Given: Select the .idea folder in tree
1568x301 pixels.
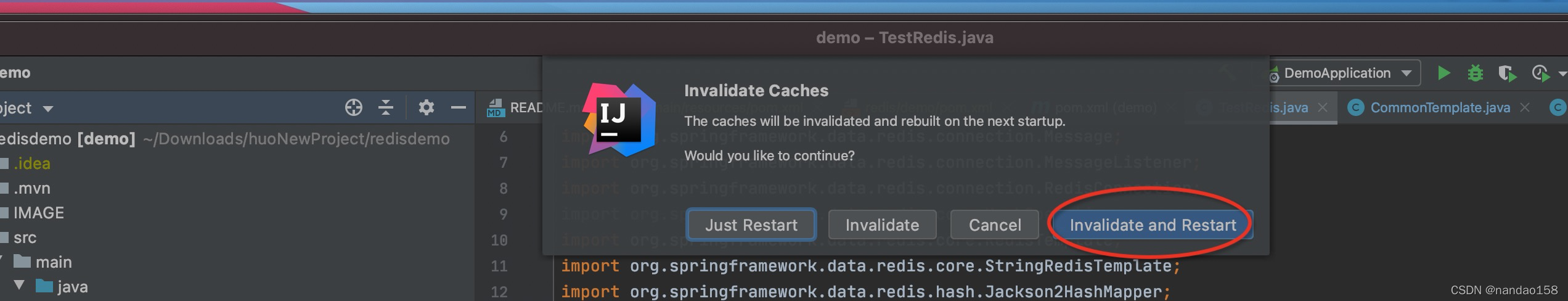Looking at the screenshot, I should tap(32, 163).
